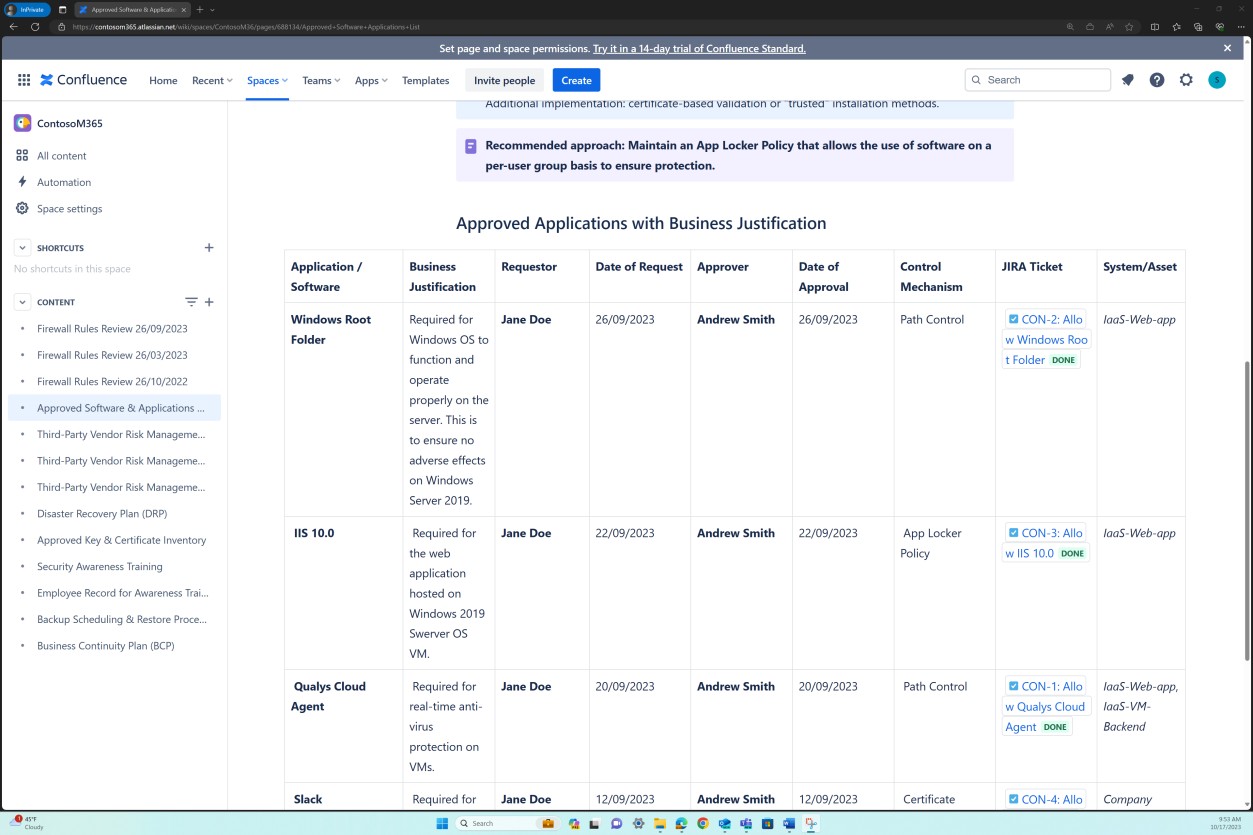Open Confluence notifications bell
1253x835 pixels.
pyautogui.click(x=1127, y=80)
